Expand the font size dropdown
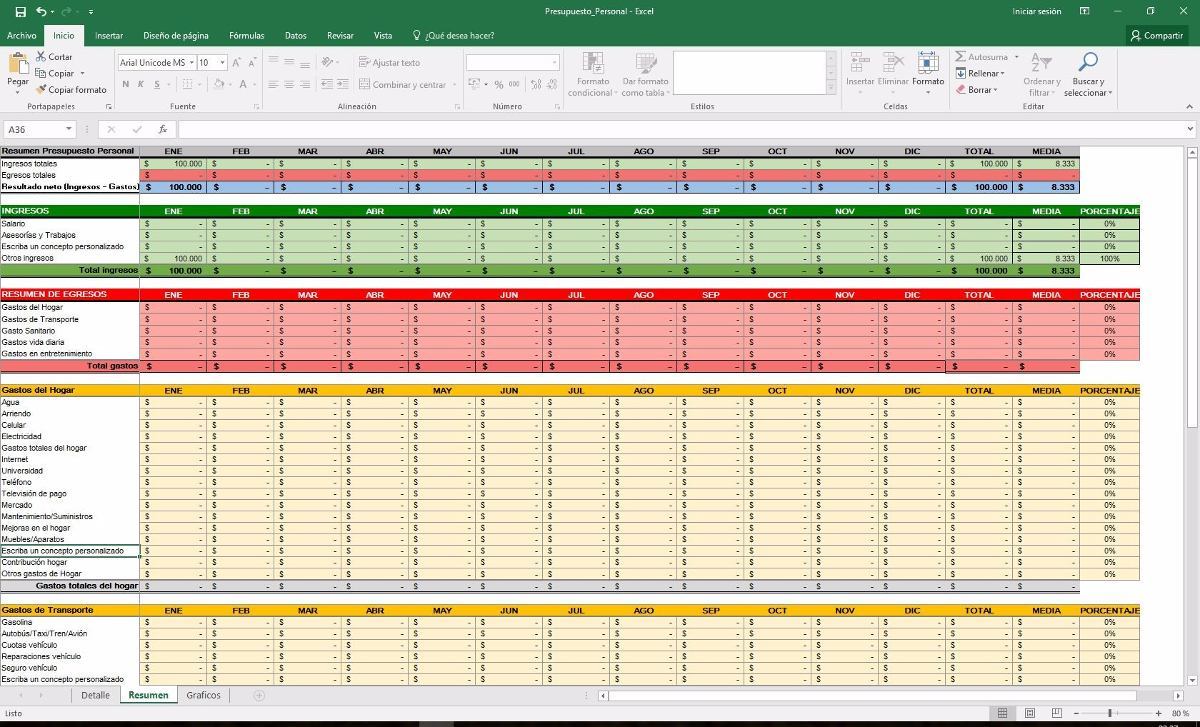 click(x=222, y=62)
